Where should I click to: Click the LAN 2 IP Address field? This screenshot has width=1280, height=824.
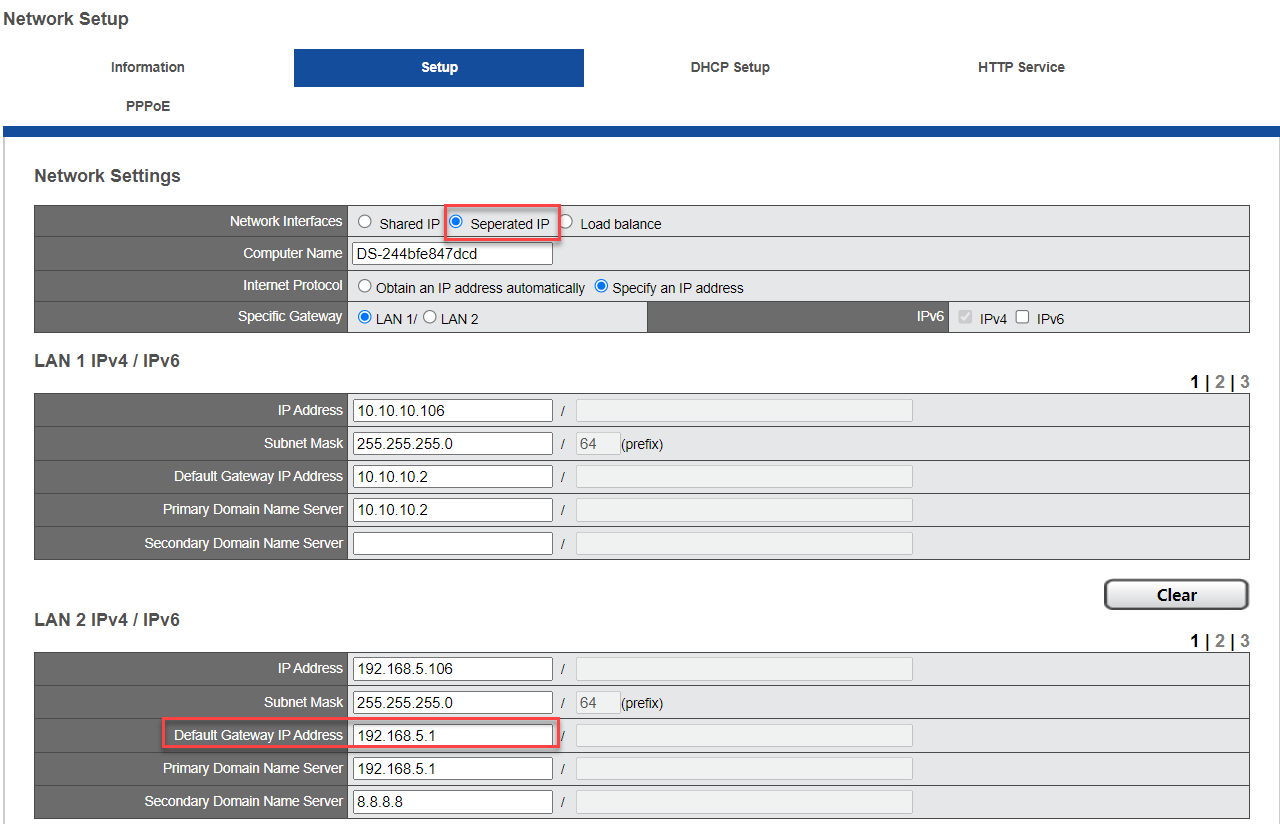[x=452, y=668]
